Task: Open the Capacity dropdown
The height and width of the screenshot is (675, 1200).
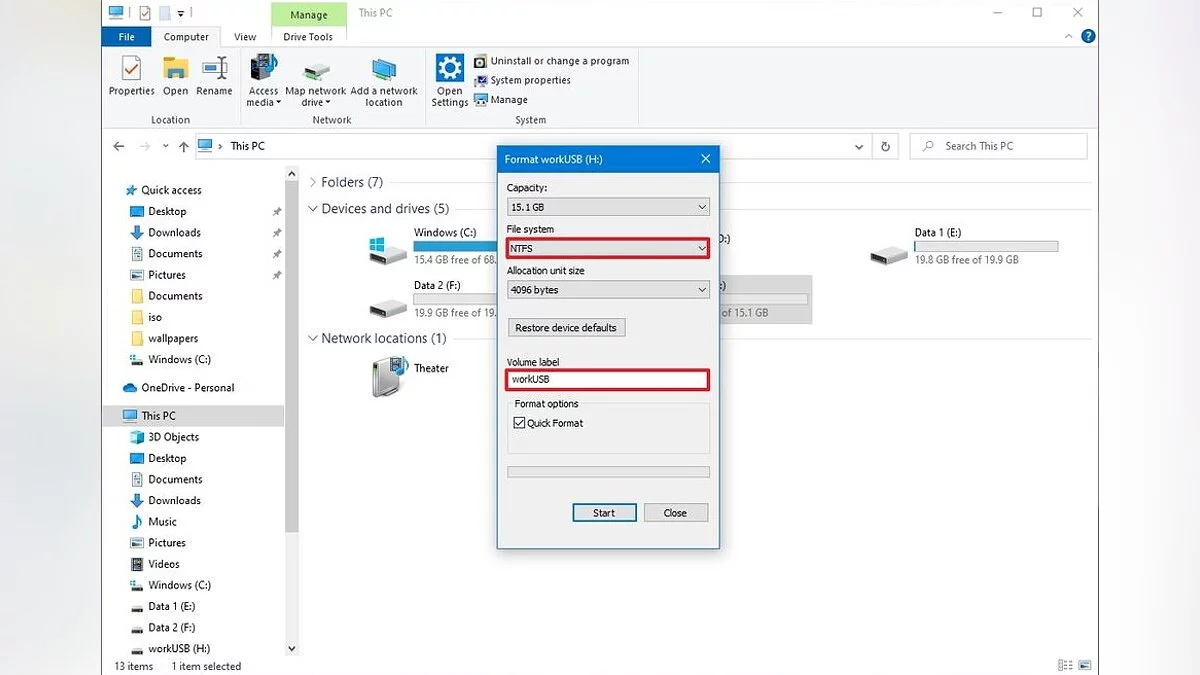Action: click(x=608, y=207)
